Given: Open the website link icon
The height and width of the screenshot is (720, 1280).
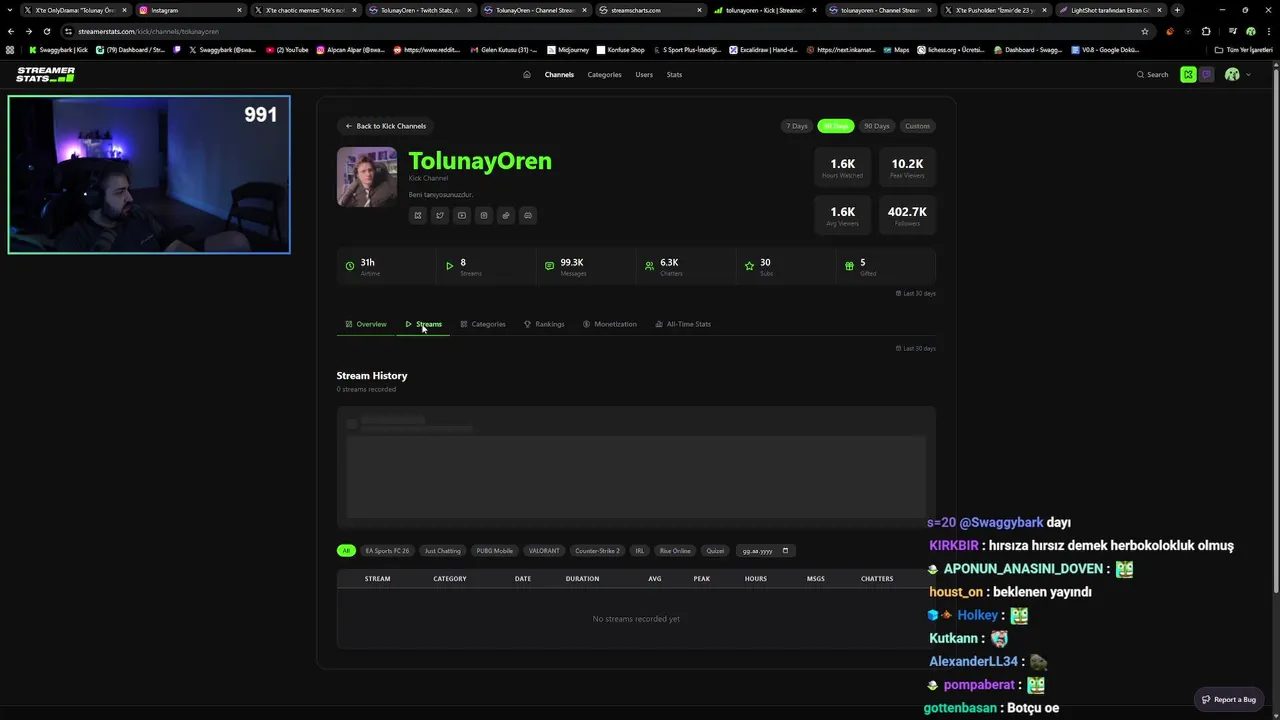Looking at the screenshot, I should click(x=506, y=215).
